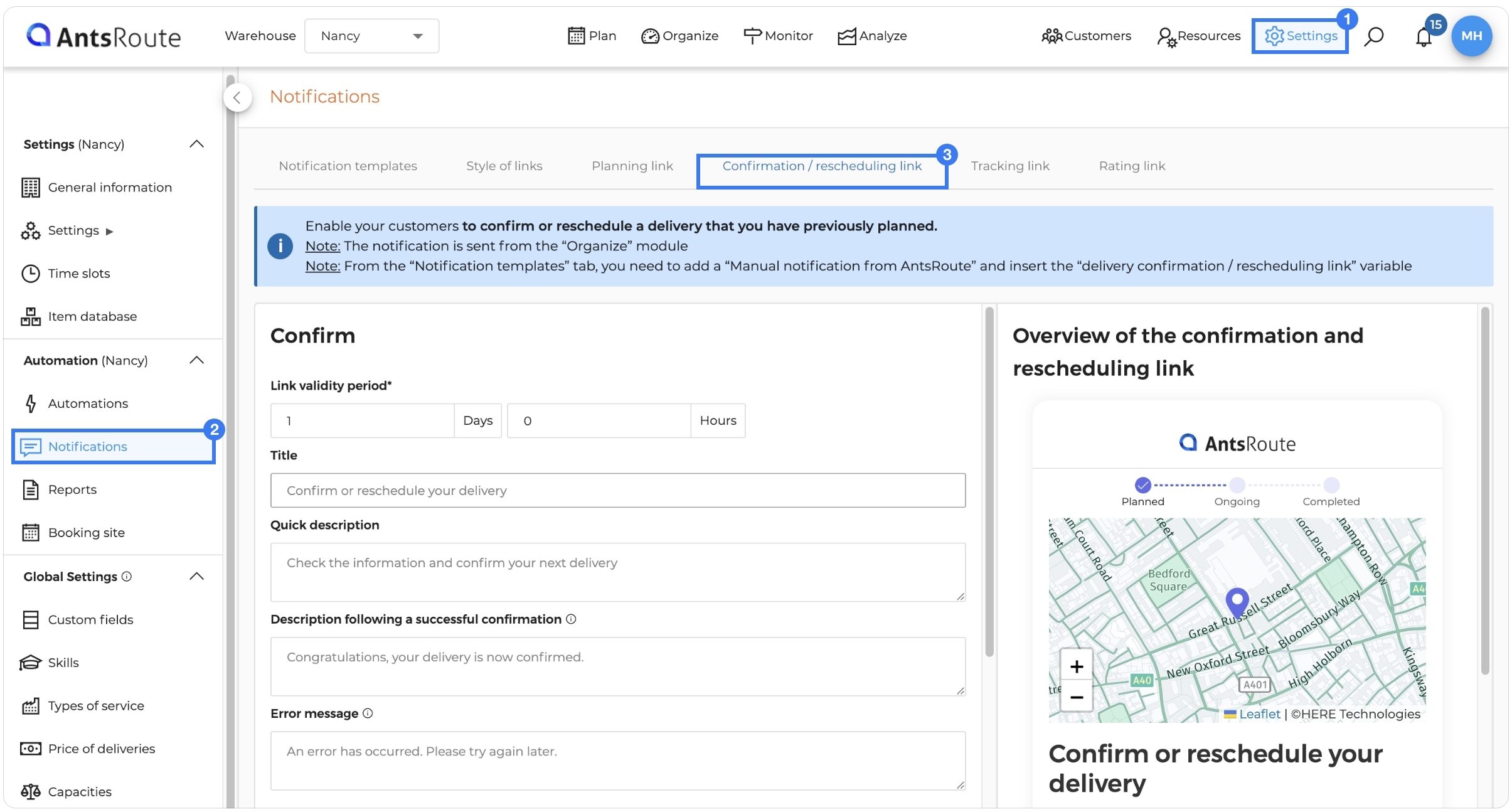Click the map location pin

click(x=1237, y=603)
